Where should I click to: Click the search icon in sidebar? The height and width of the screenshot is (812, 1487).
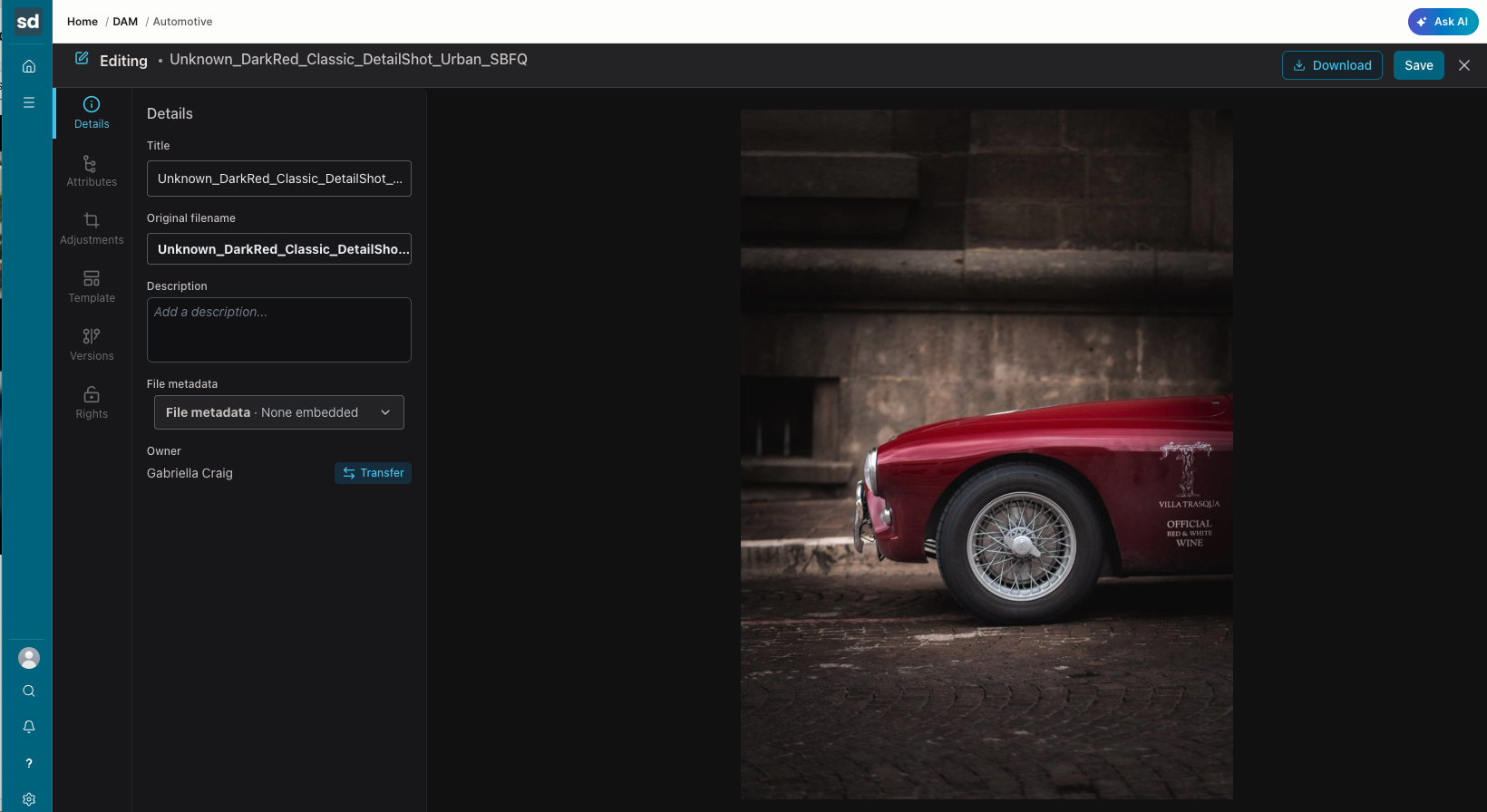tap(29, 691)
